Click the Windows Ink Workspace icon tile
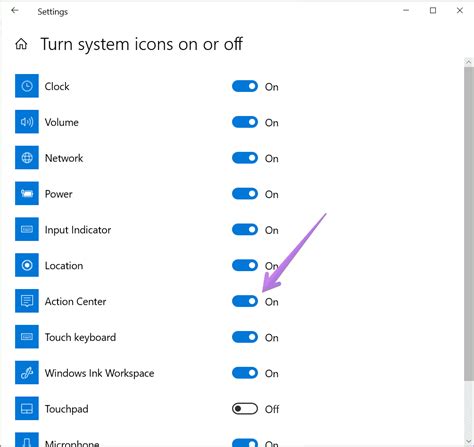The image size is (474, 447). [x=27, y=373]
